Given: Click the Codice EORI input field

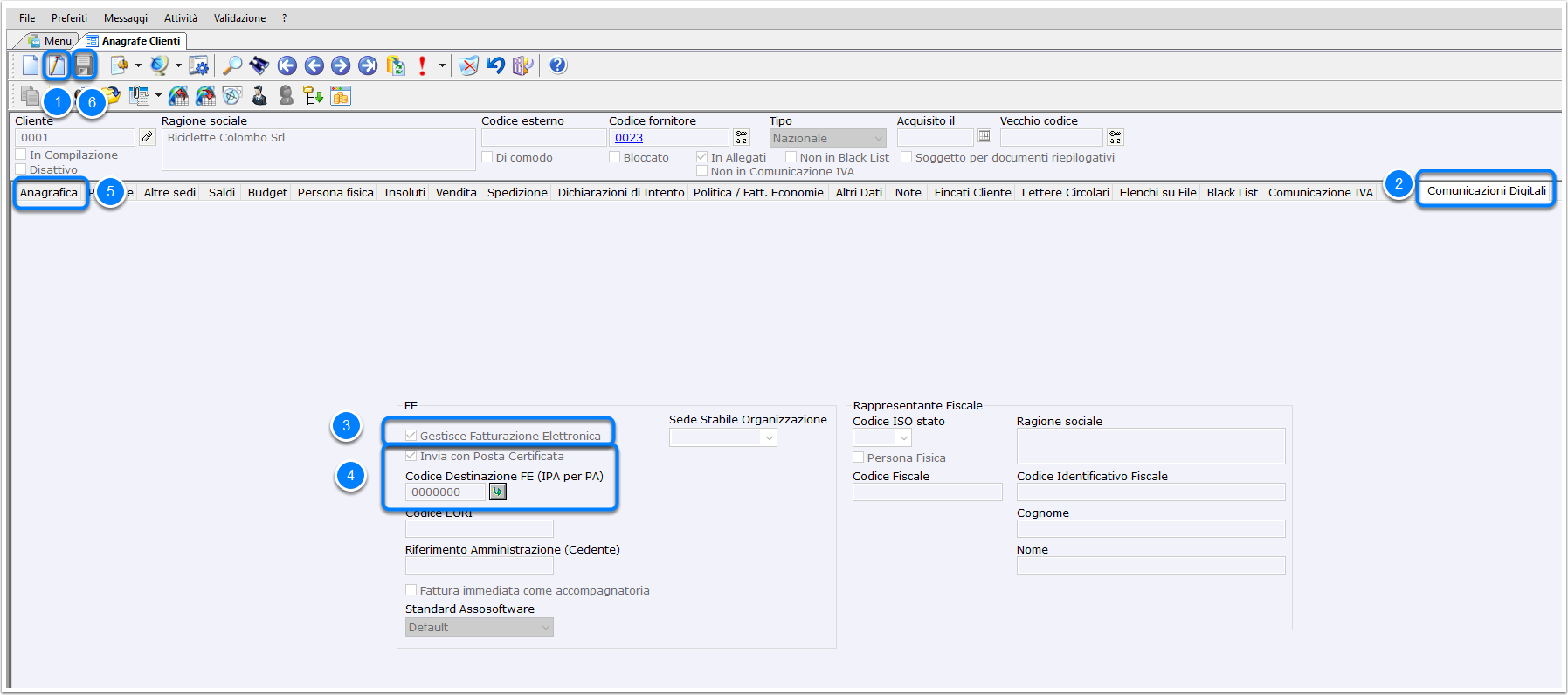Looking at the screenshot, I should (x=479, y=528).
